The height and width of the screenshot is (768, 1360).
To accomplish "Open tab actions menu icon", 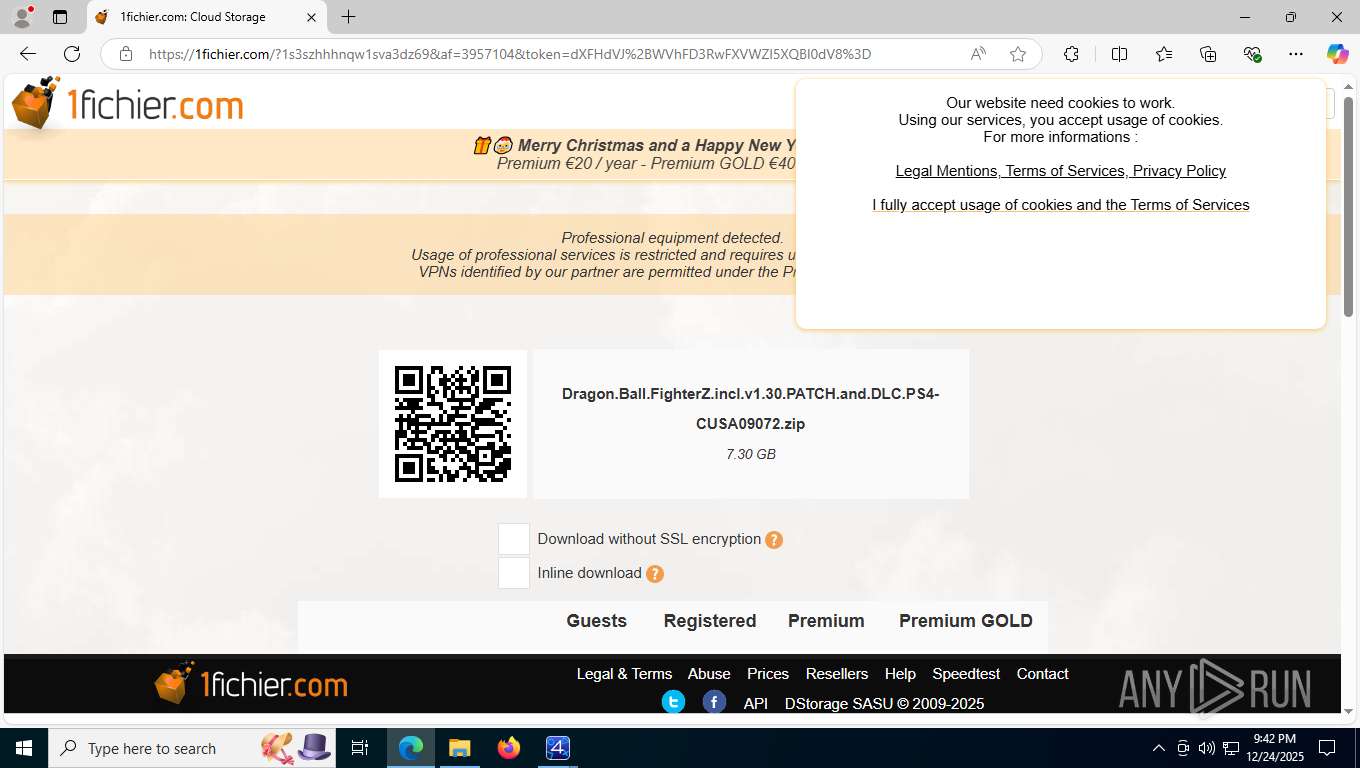I will coord(60,17).
